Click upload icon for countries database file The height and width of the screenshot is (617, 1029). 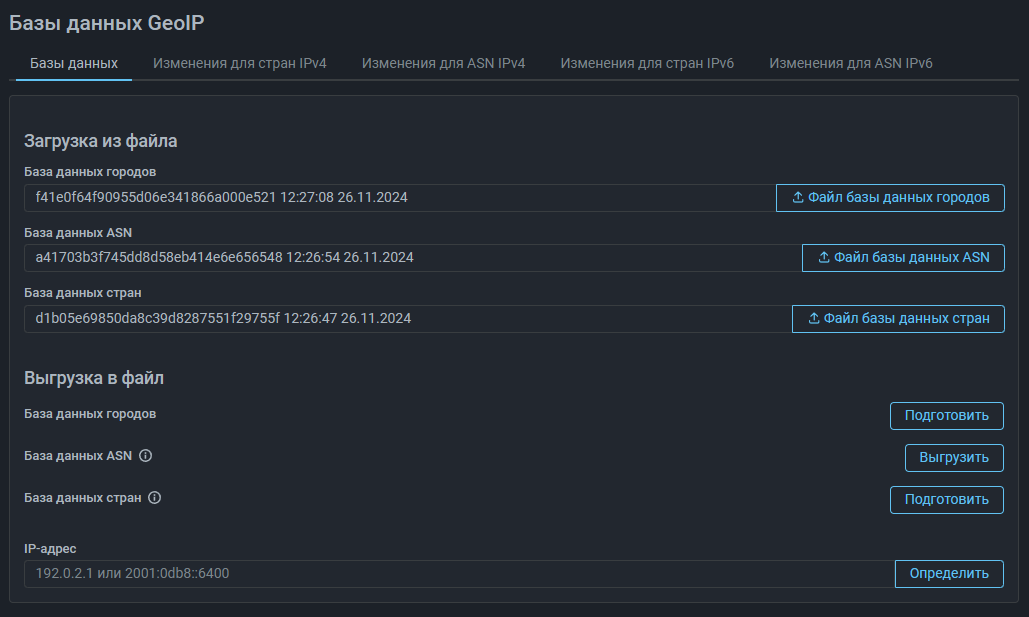click(814, 319)
